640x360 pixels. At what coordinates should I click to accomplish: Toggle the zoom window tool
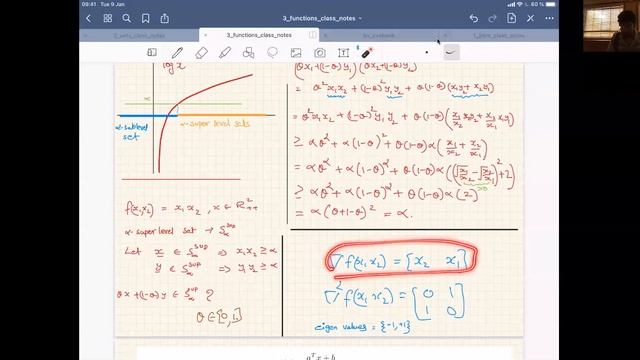[x=152, y=52]
